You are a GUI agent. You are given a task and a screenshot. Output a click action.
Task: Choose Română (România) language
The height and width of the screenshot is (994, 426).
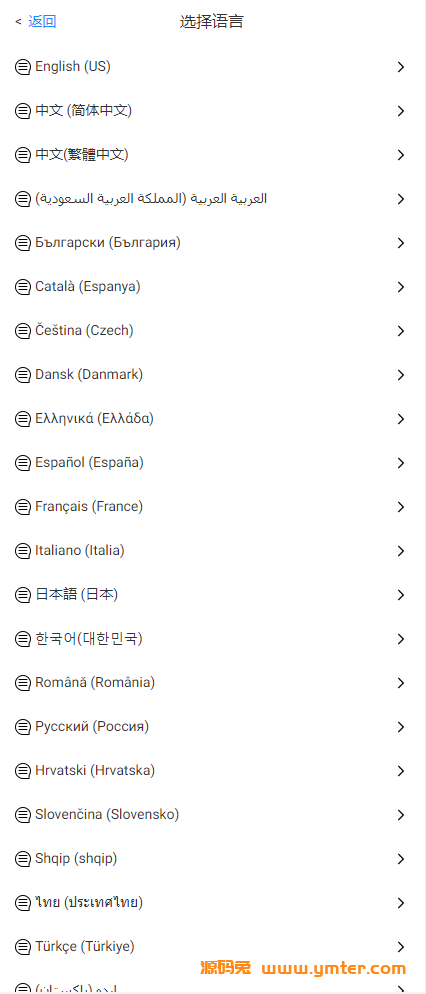click(x=213, y=683)
